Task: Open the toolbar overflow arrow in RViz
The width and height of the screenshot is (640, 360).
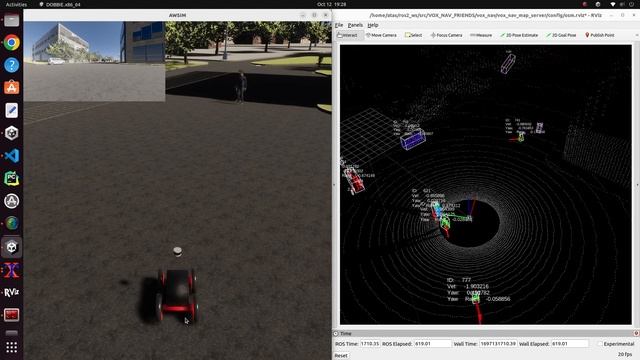Action: tap(637, 35)
